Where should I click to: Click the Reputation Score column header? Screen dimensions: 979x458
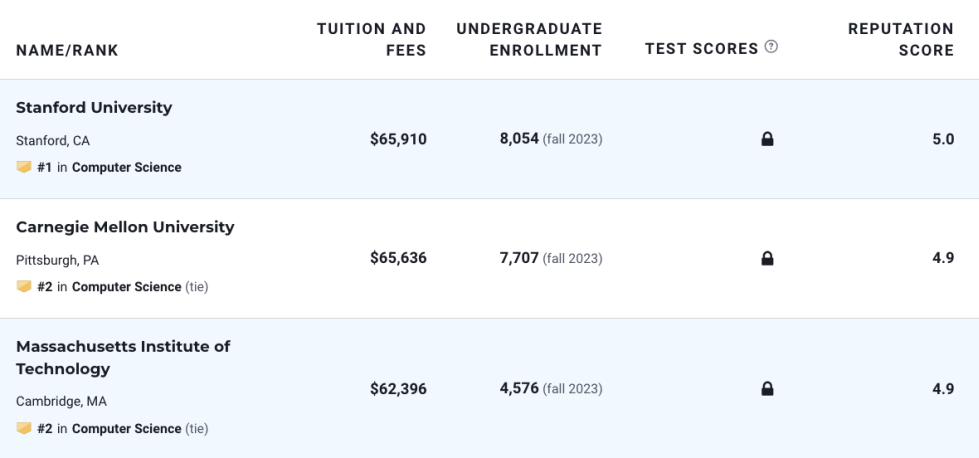point(900,39)
